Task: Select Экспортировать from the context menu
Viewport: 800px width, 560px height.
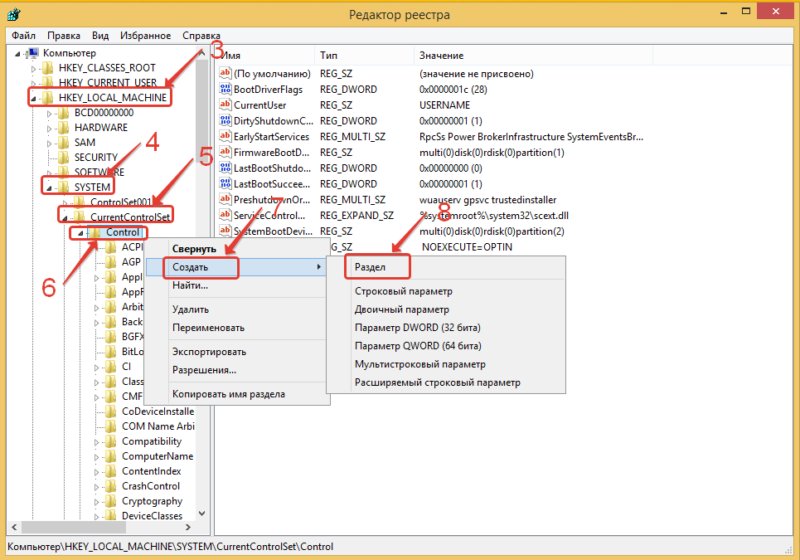Action: point(209,352)
